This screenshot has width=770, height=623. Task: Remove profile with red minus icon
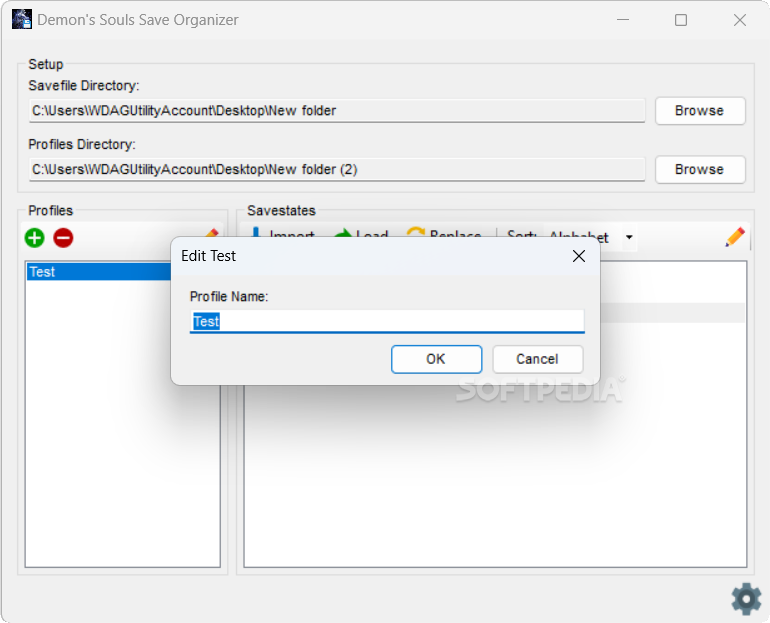[63, 238]
